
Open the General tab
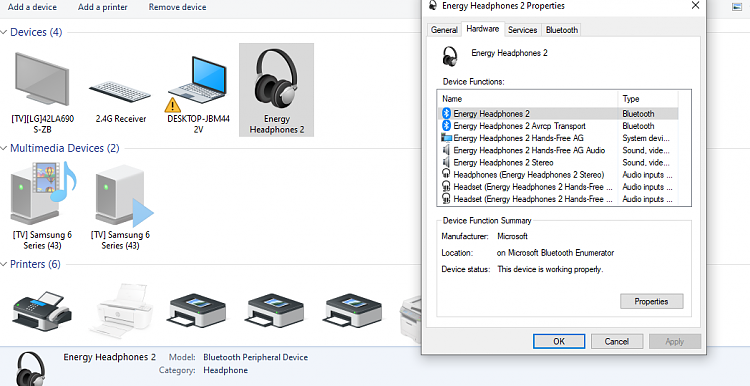[x=444, y=30]
